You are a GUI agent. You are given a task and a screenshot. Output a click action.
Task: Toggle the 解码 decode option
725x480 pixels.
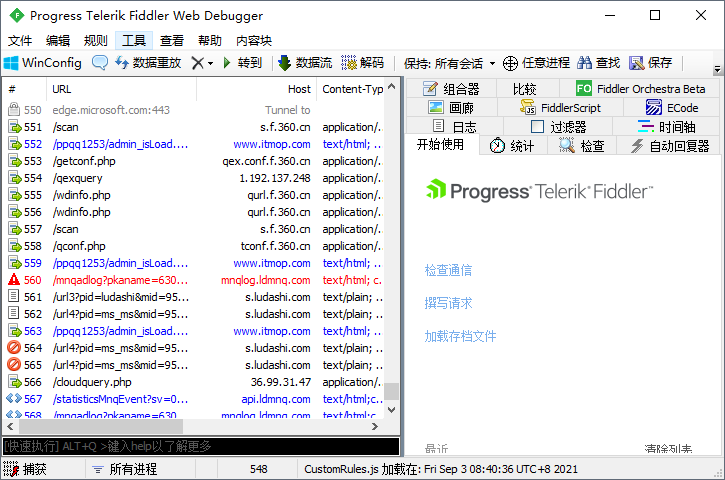tap(362, 62)
